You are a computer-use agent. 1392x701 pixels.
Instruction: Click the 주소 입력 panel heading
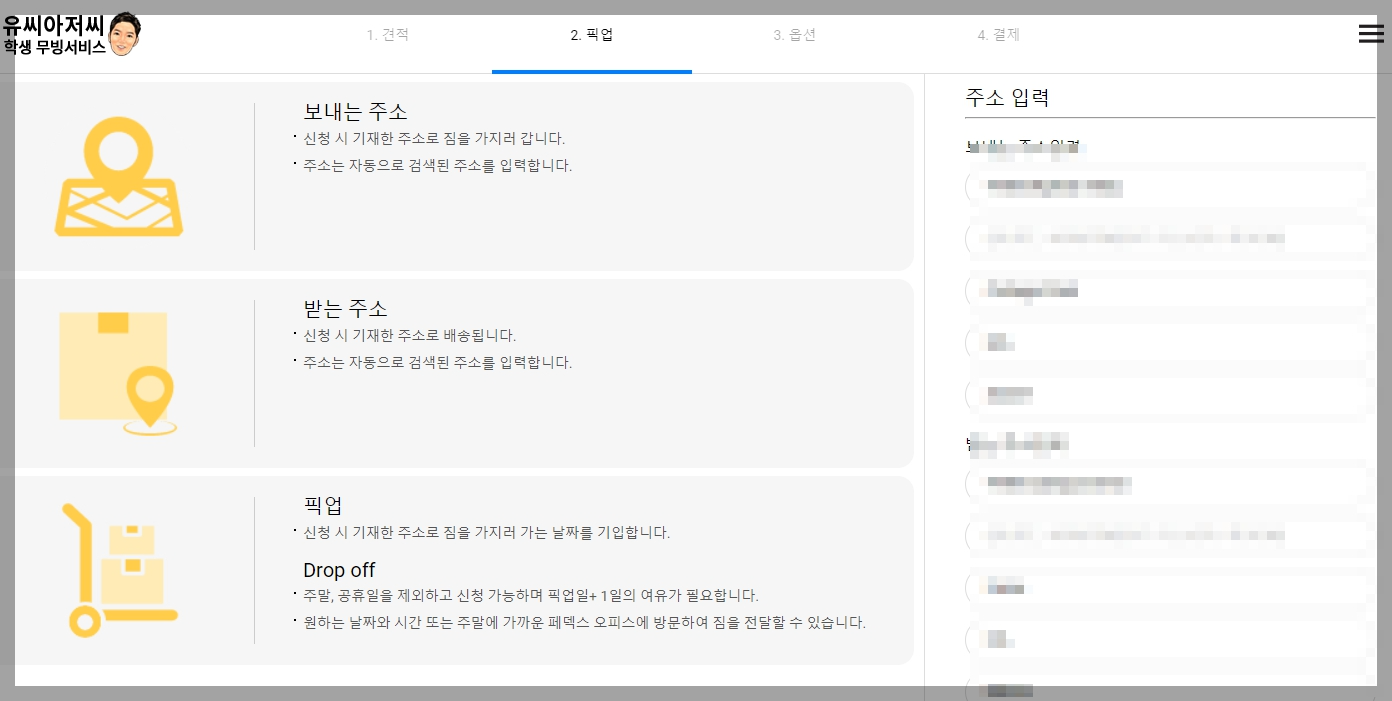click(1007, 97)
